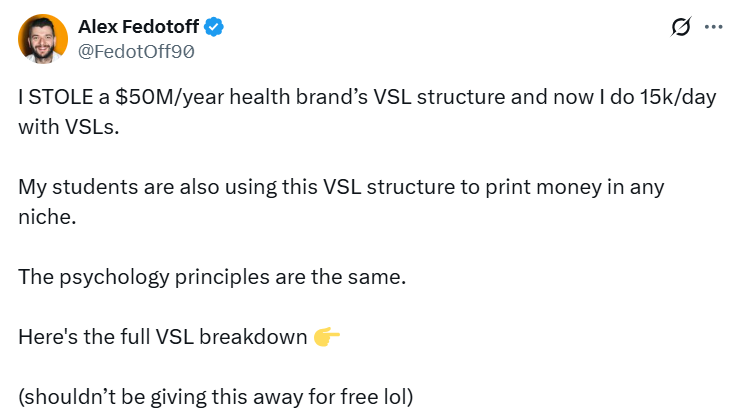Click the Grok icon on the tweet

click(x=681, y=28)
